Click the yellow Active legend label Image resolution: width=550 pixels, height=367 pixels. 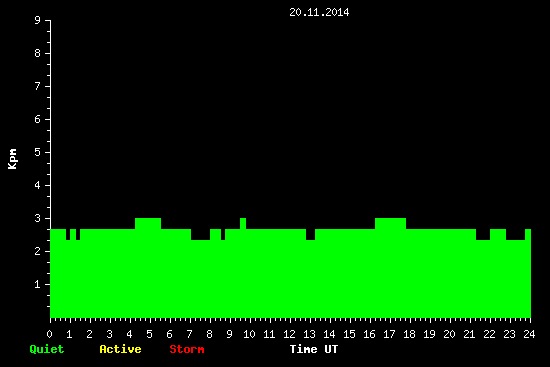120,349
